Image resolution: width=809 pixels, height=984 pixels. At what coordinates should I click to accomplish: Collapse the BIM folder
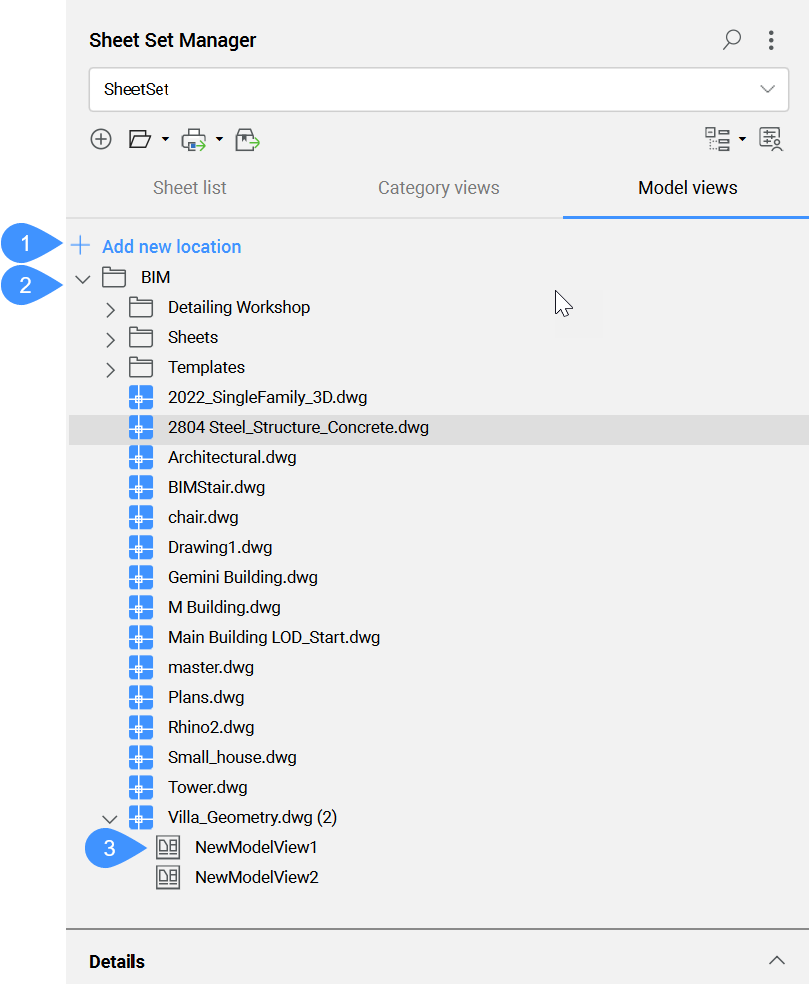(82, 278)
